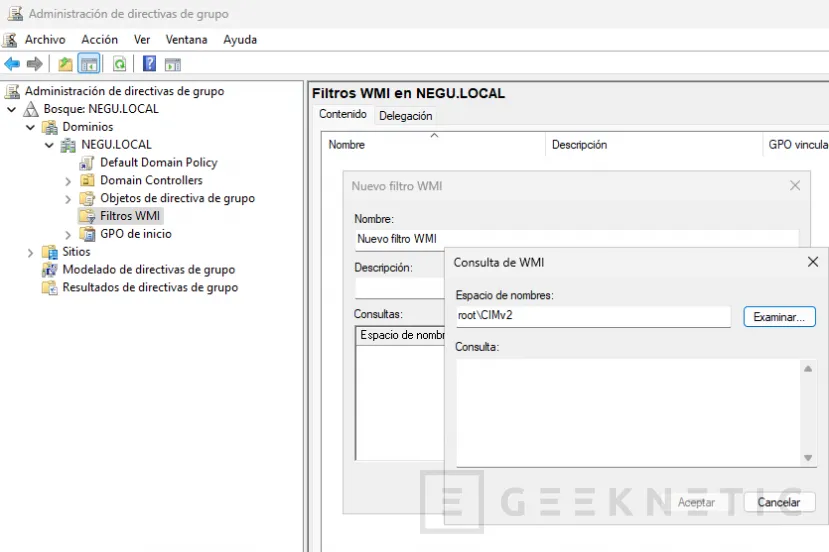
Task: Click the Nombre field in Nuevo filtro WMI
Action: (576, 238)
